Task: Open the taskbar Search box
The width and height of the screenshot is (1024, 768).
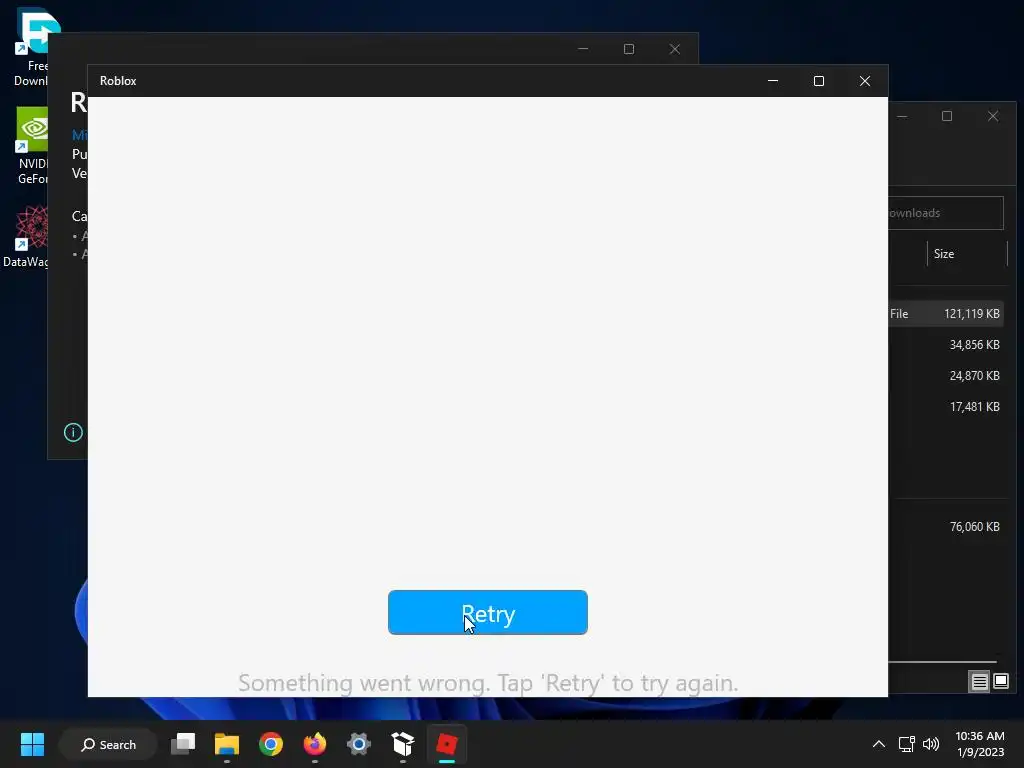Action: [108, 744]
